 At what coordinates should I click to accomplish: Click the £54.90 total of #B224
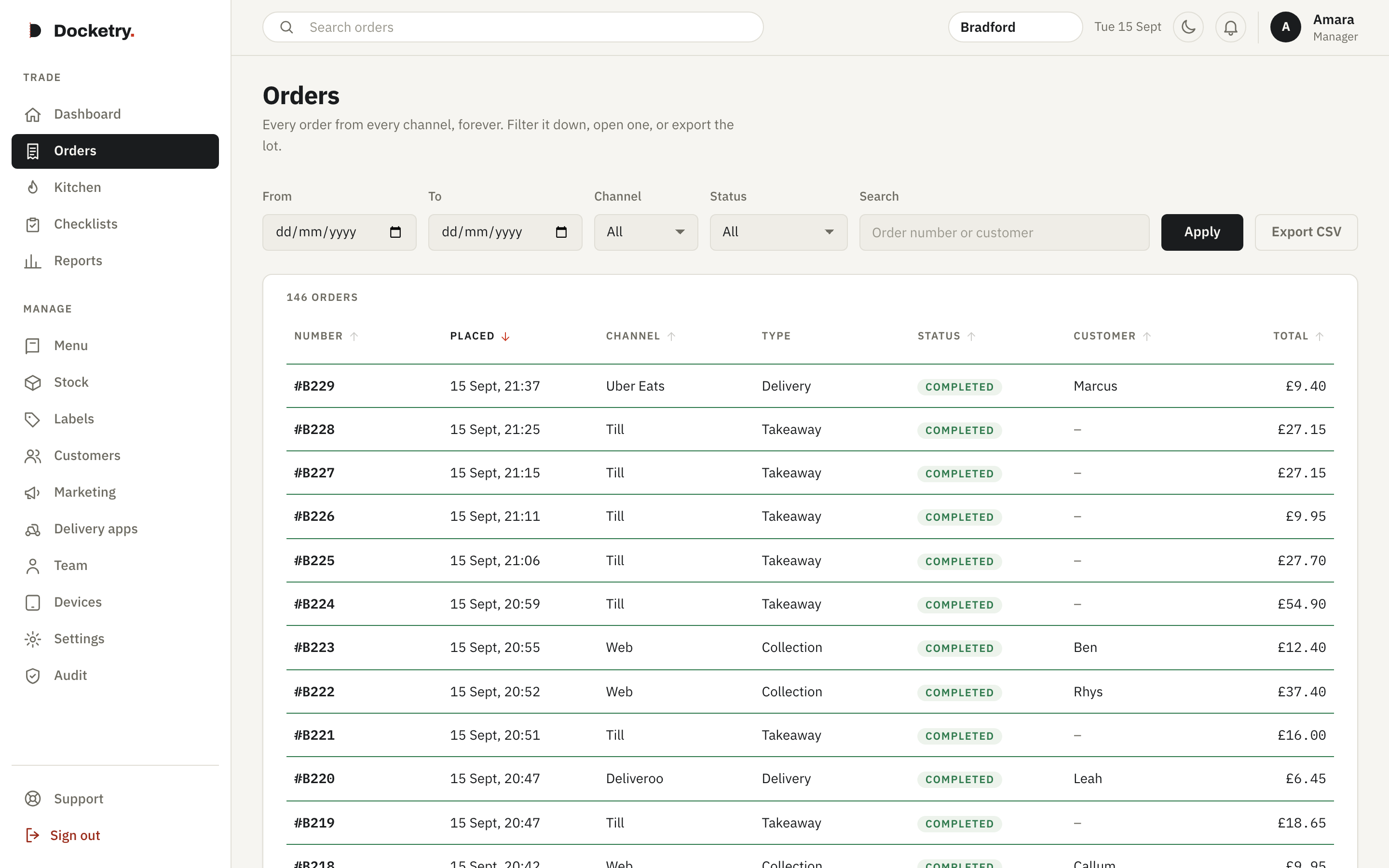pyautogui.click(x=1301, y=604)
